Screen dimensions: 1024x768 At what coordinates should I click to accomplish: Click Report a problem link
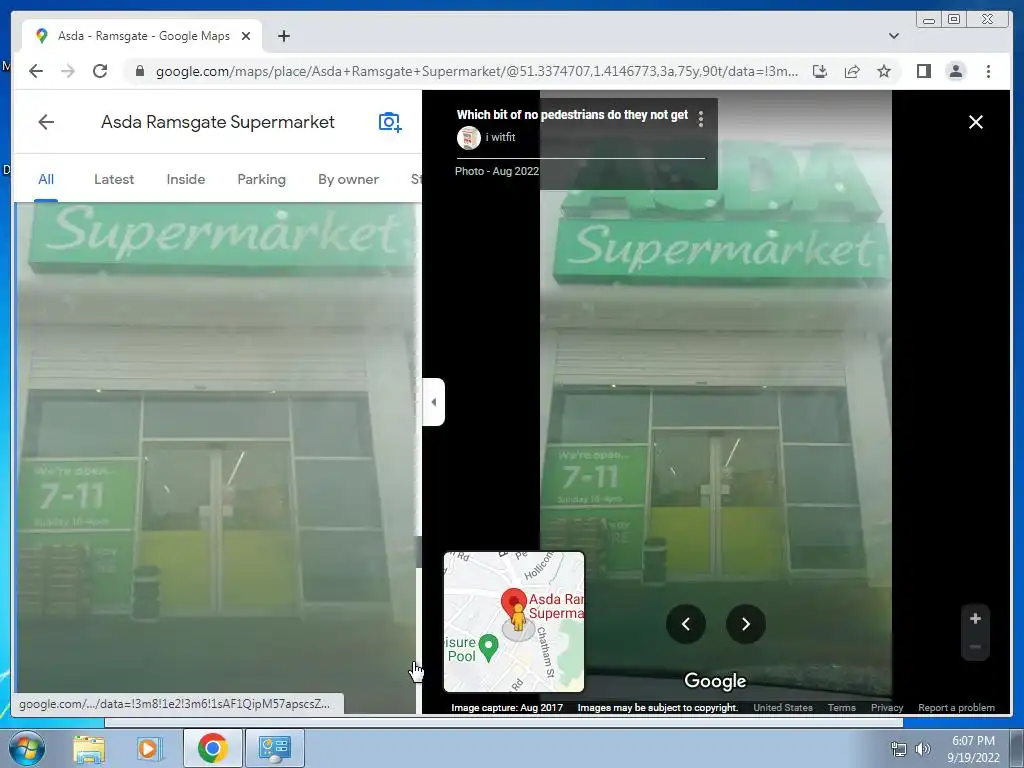(x=957, y=707)
